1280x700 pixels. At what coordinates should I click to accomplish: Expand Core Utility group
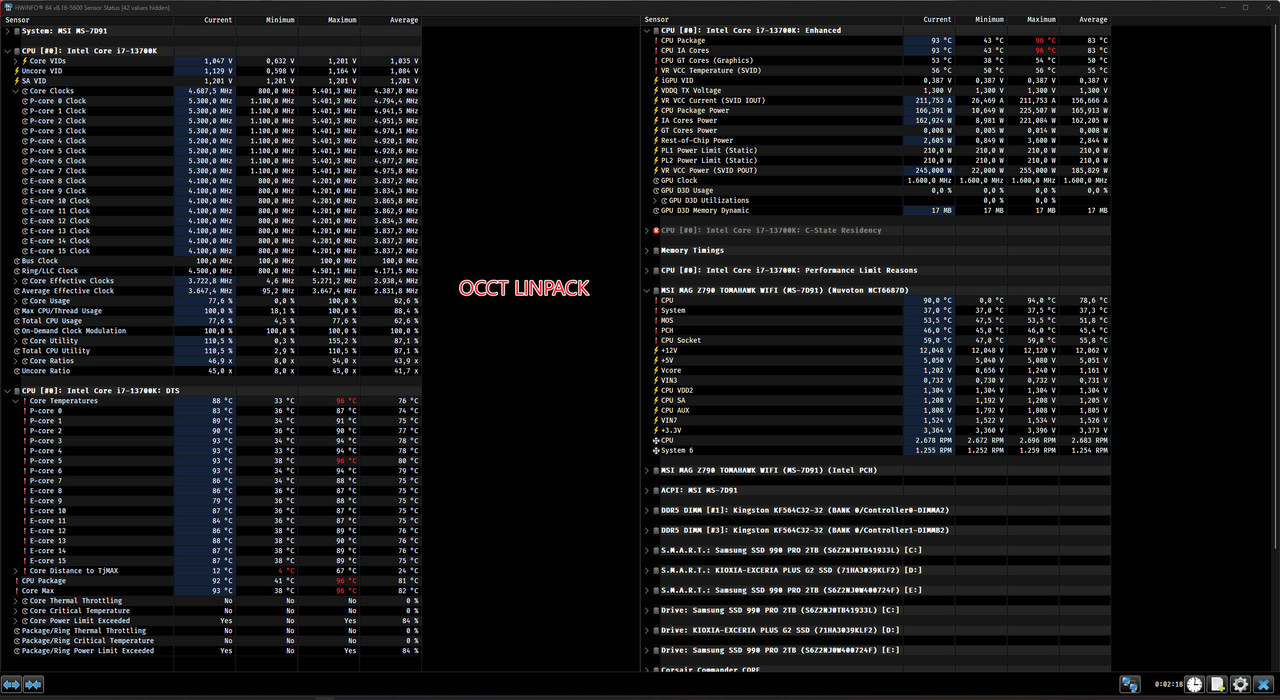pos(16,341)
